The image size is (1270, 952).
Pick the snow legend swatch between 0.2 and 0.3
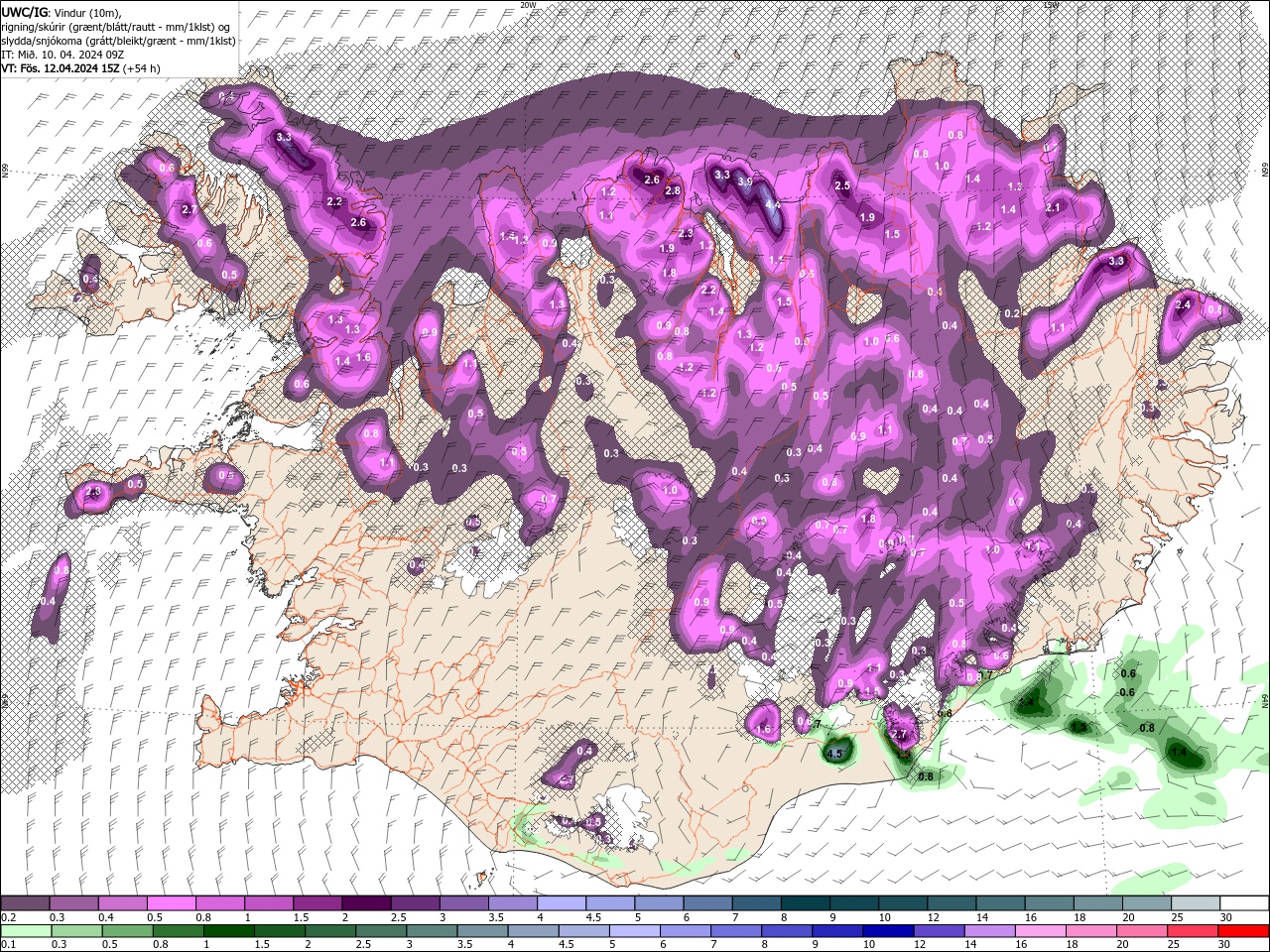pyautogui.click(x=25, y=903)
